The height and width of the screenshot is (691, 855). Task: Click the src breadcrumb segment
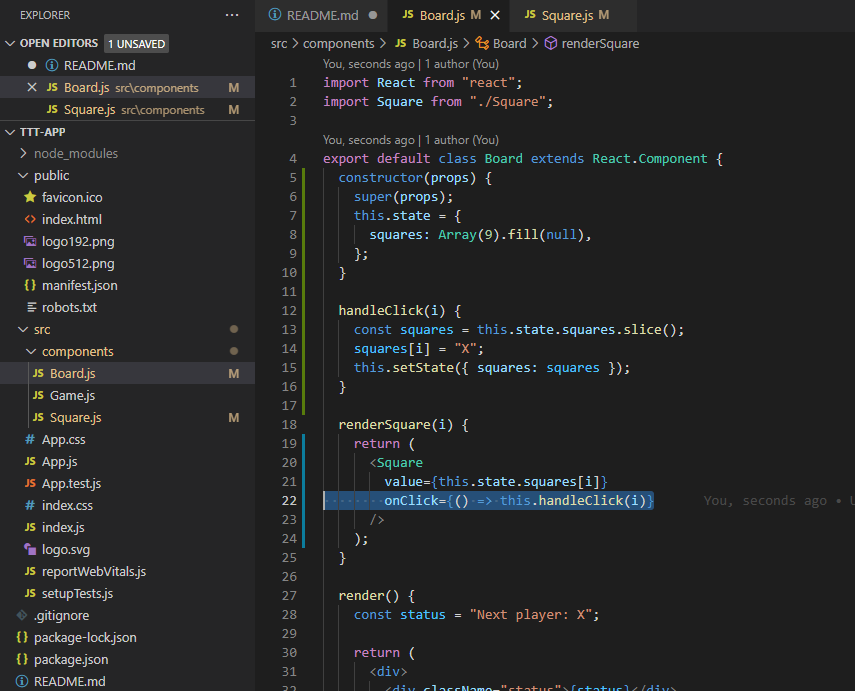click(279, 44)
